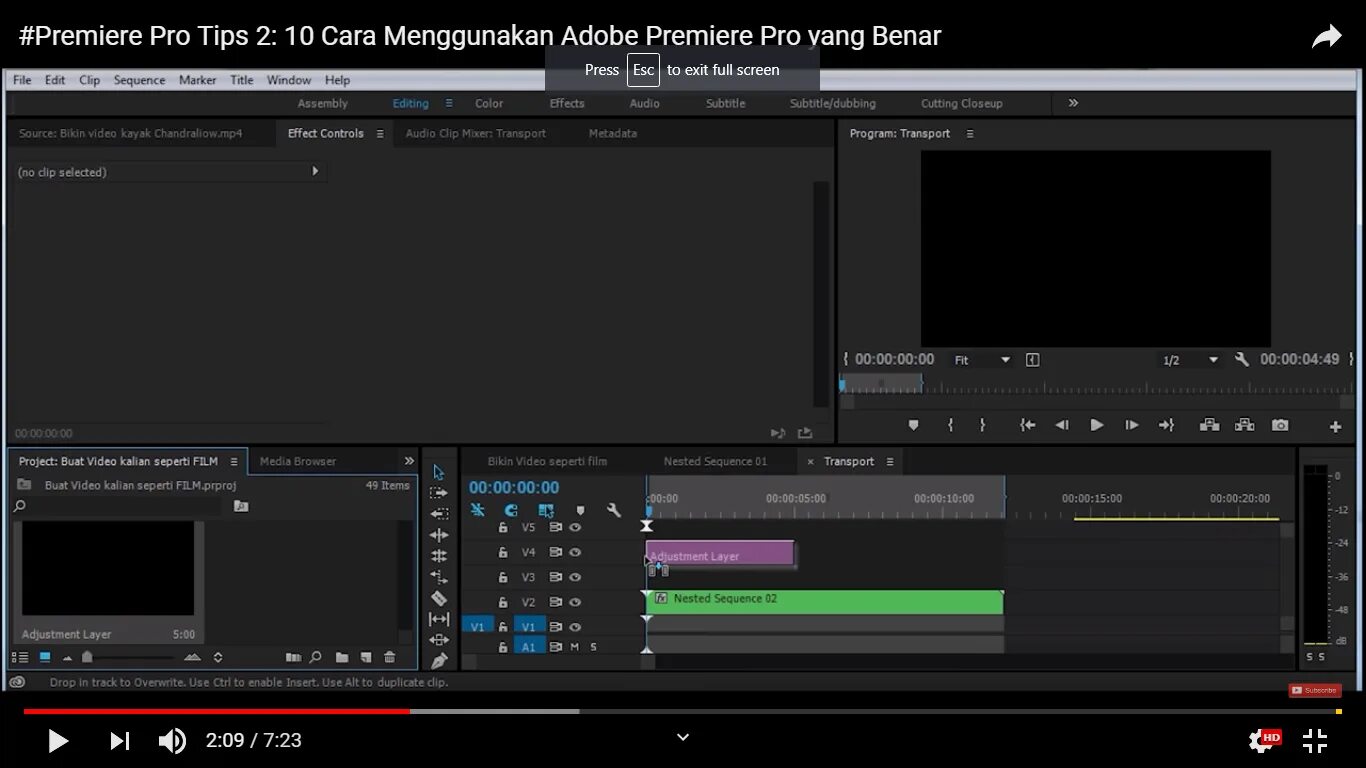The height and width of the screenshot is (768, 1366).
Task: Click Mark Out in Program monitor
Action: click(982, 425)
